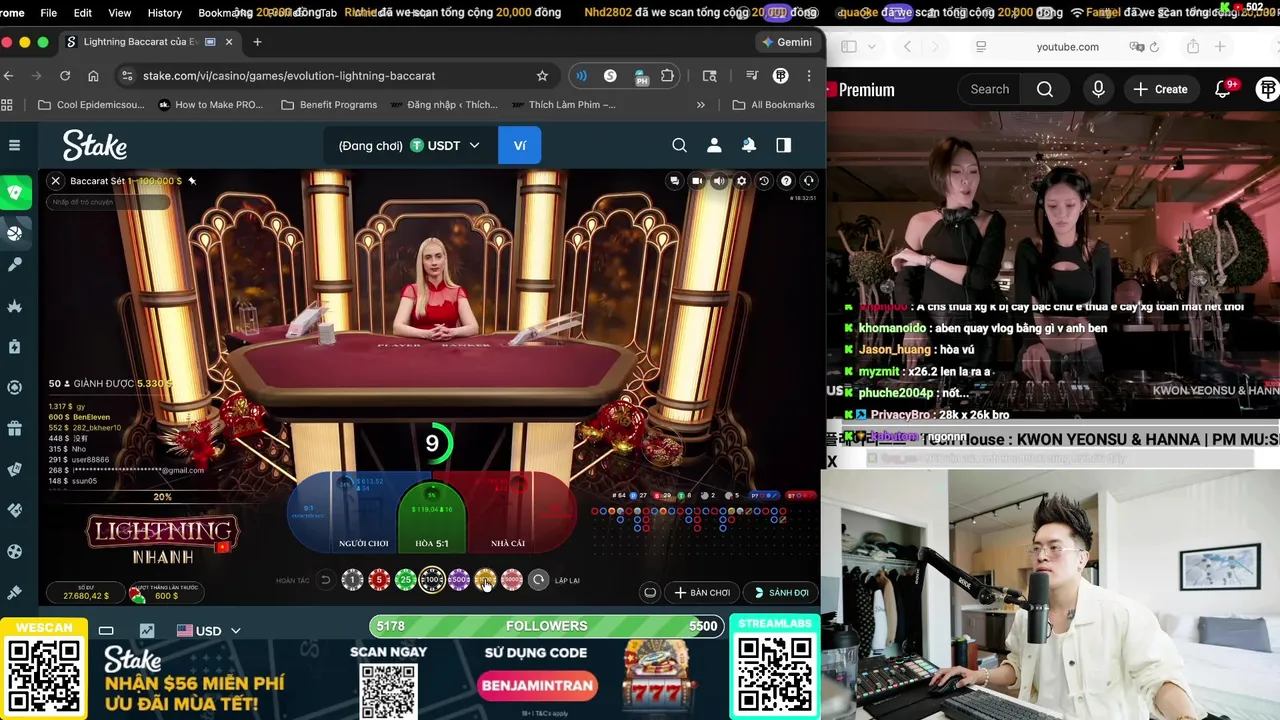Open the Edit menu
This screenshot has height=720, width=1280.
click(x=83, y=13)
